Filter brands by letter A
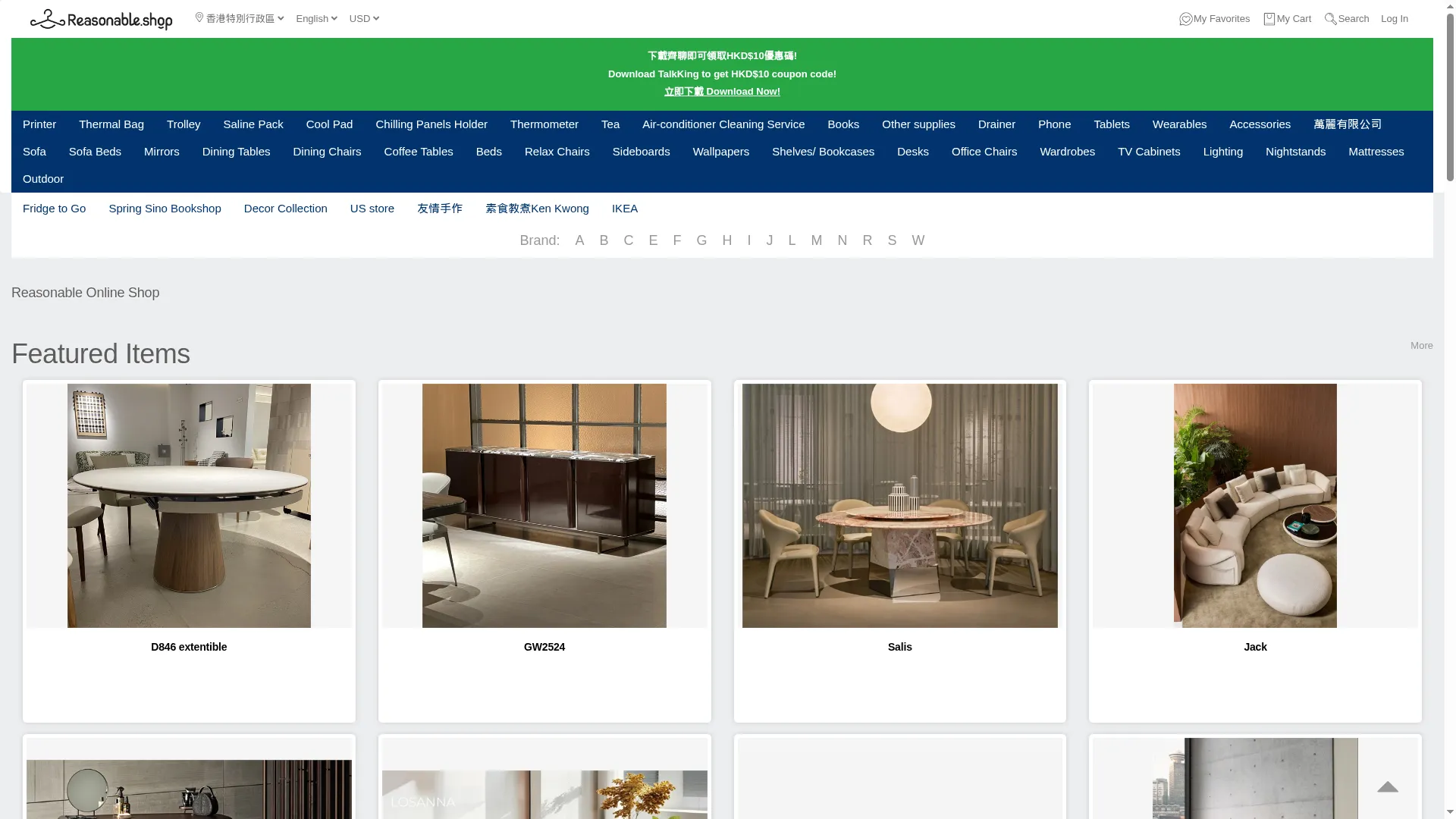 pos(579,240)
